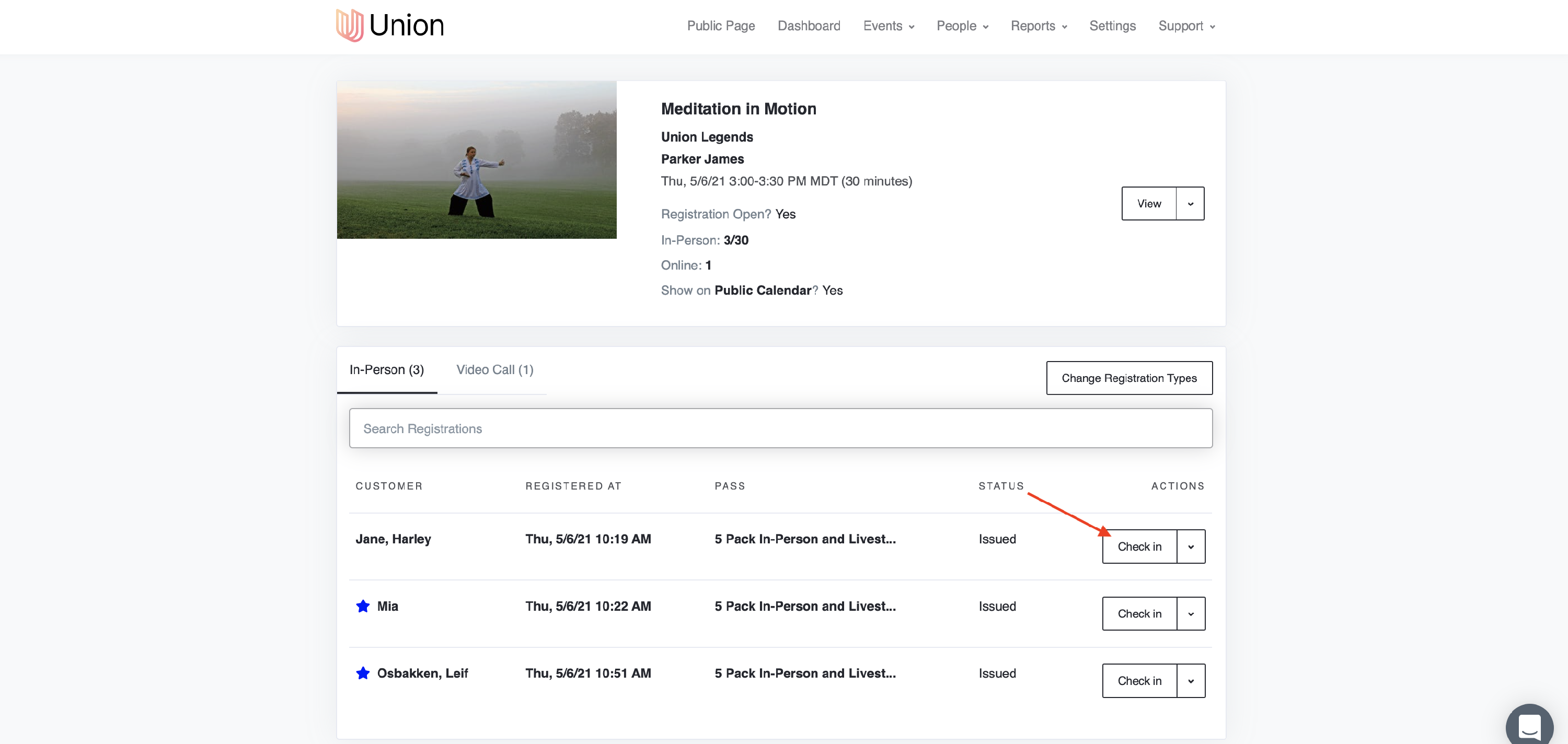Expand Check in options for Jane, Harley
The height and width of the screenshot is (744, 1568).
[1191, 547]
